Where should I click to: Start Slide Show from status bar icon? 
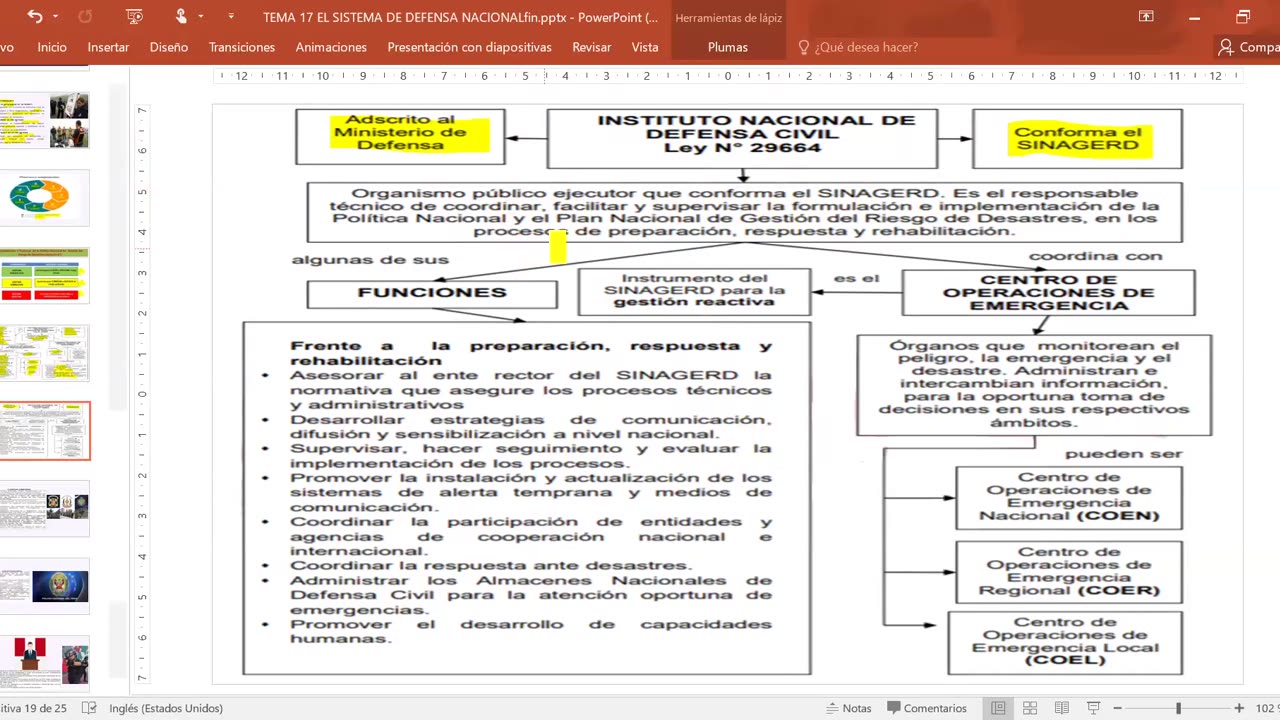[x=1093, y=708]
